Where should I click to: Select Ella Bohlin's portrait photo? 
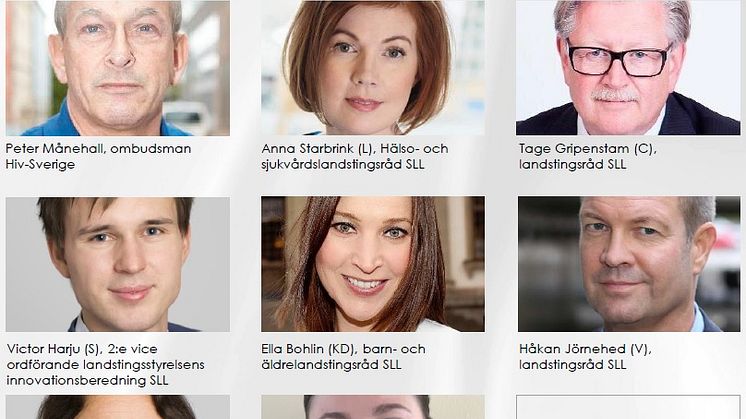[x=373, y=264]
